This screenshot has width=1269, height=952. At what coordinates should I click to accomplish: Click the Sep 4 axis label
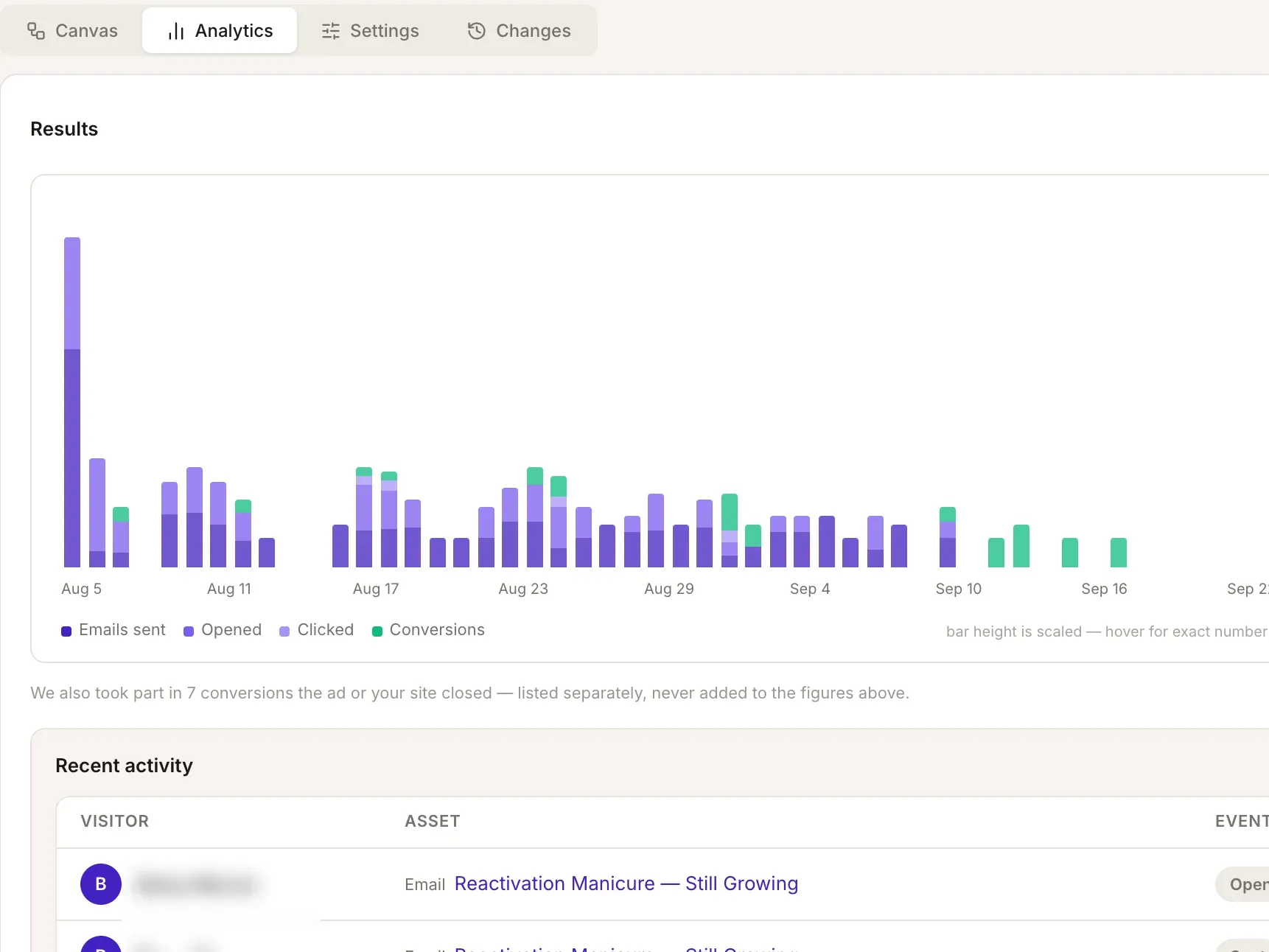tap(810, 589)
